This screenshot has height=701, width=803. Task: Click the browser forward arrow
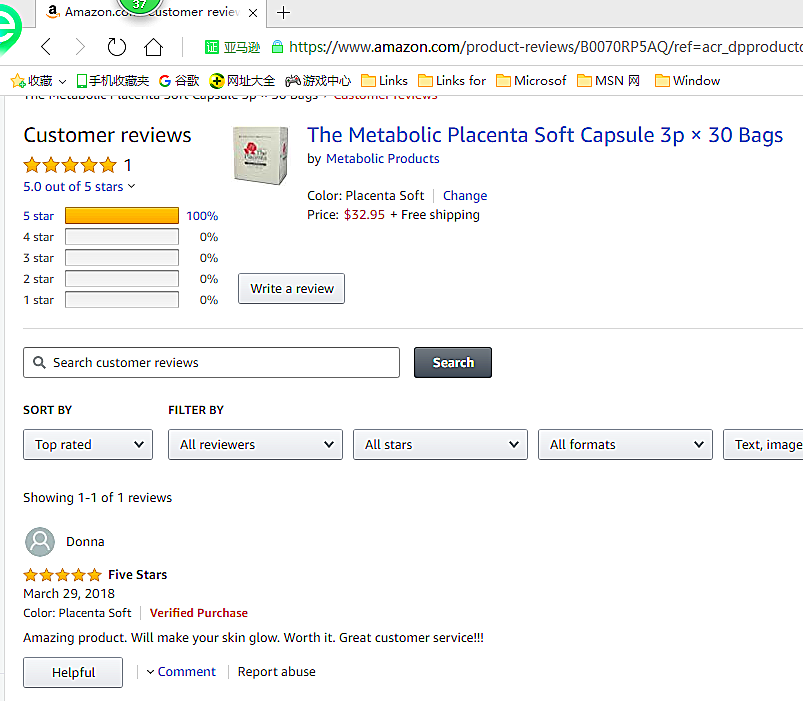pyautogui.click(x=80, y=47)
